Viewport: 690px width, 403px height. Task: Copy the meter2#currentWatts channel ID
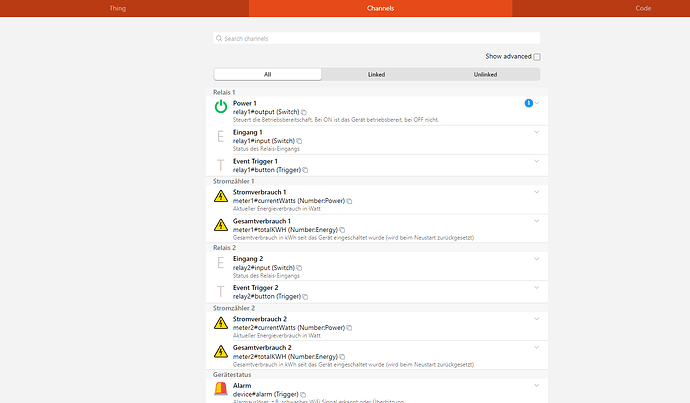[350, 327]
